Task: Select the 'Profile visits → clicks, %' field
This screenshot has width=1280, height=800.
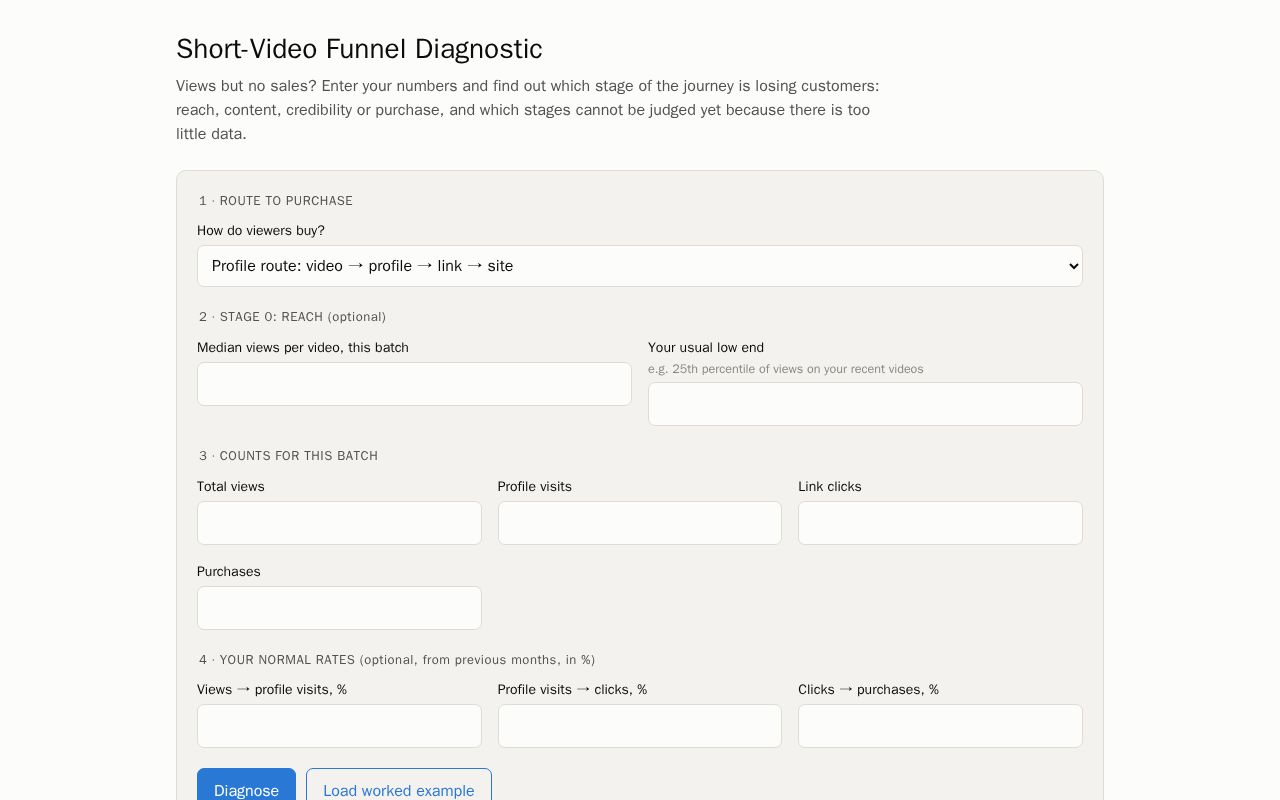Action: point(640,726)
